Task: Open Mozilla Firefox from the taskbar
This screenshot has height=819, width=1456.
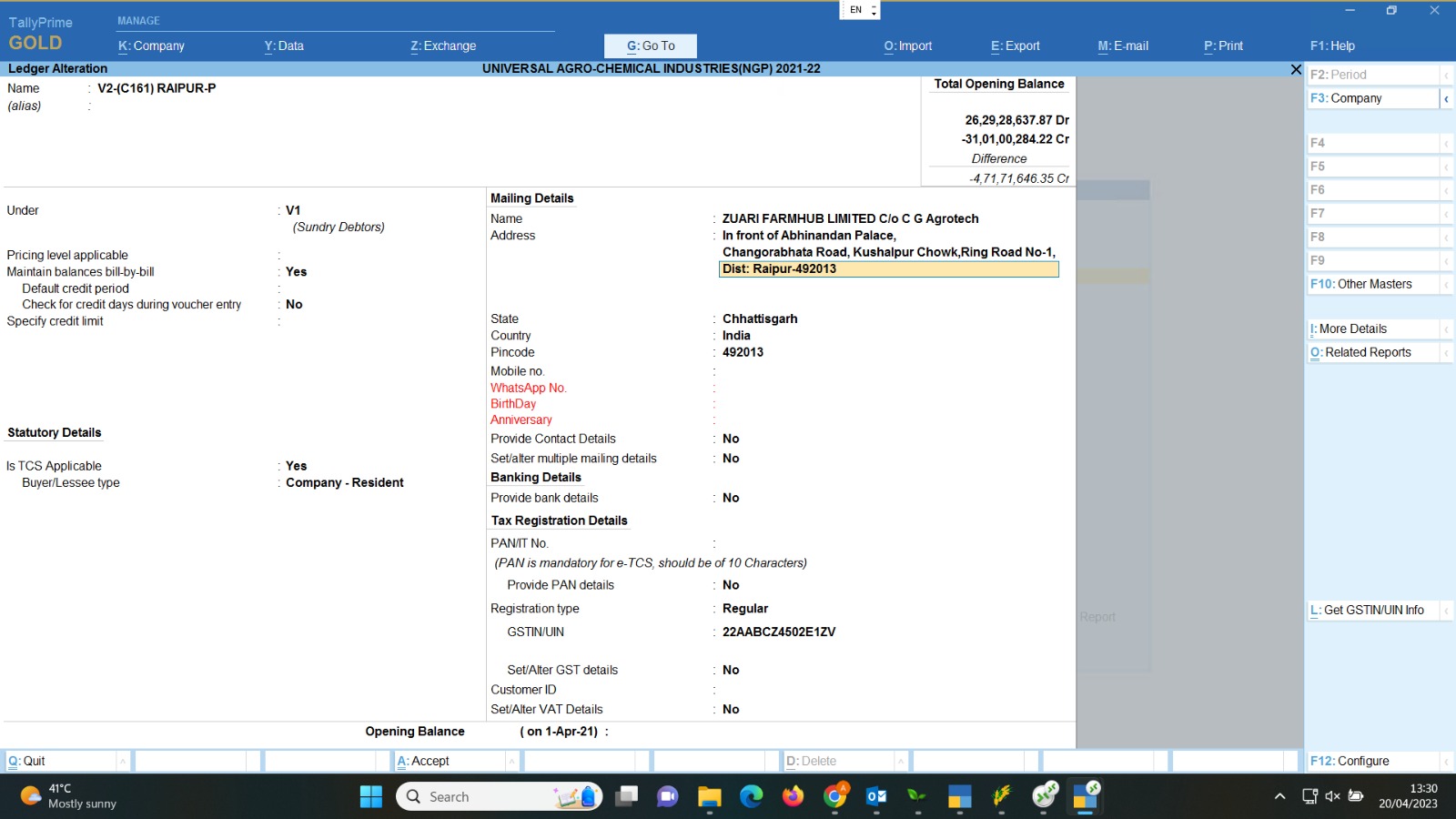Action: 793,796
